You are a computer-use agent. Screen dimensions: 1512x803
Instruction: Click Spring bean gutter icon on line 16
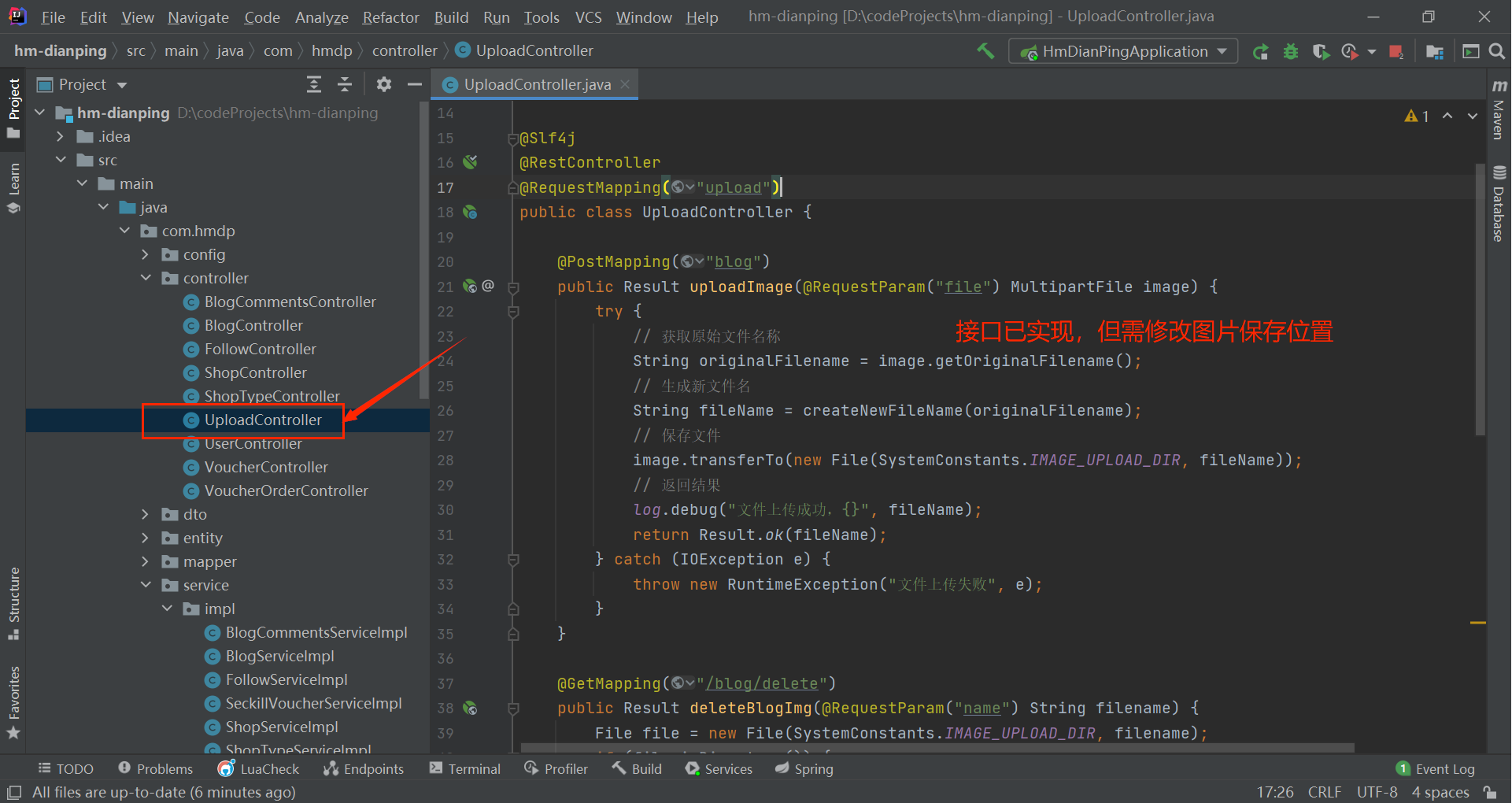click(x=470, y=162)
